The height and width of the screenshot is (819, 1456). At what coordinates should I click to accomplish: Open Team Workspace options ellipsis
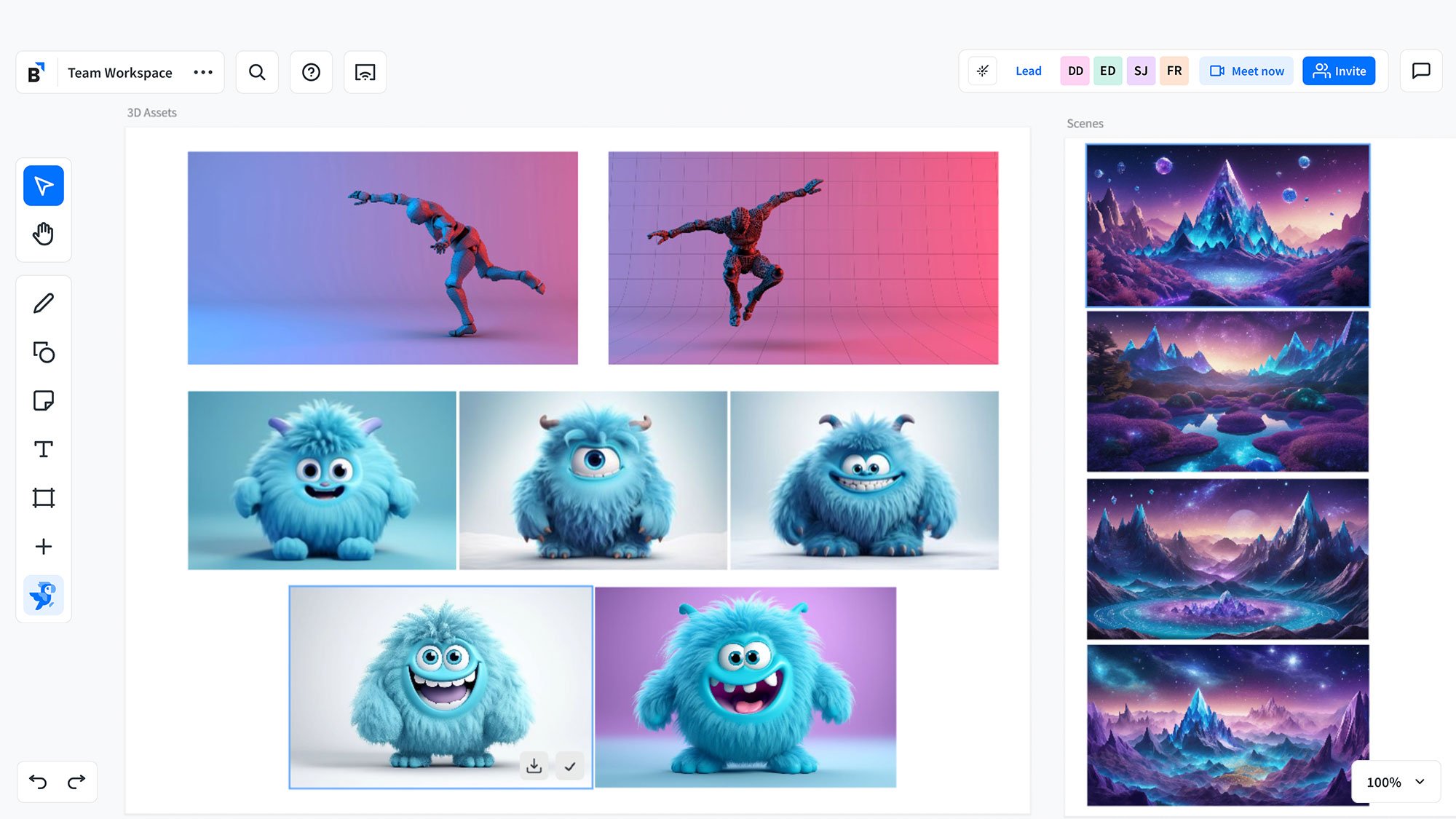(x=203, y=72)
